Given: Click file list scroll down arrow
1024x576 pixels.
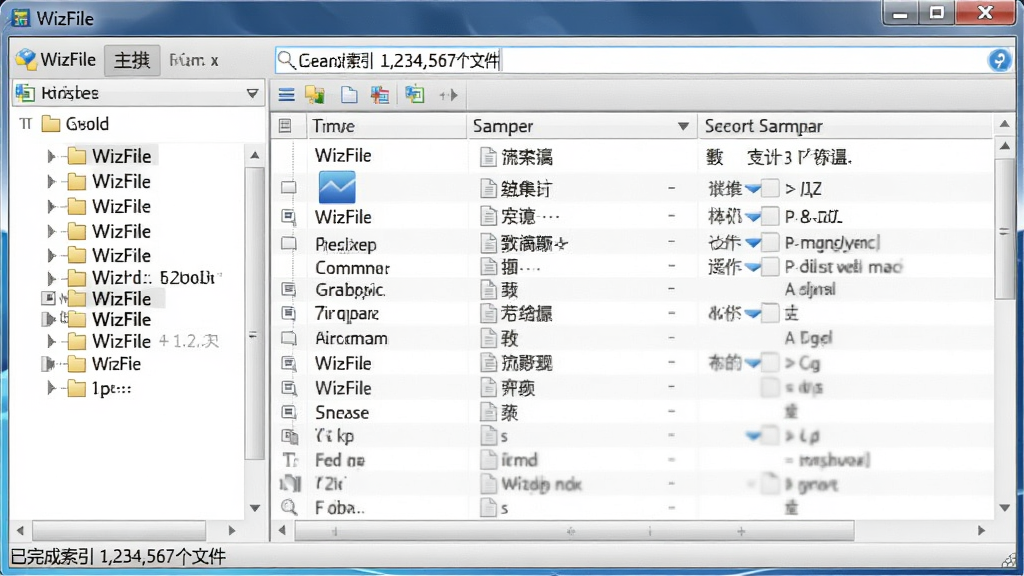Looking at the screenshot, I should click(1004, 507).
